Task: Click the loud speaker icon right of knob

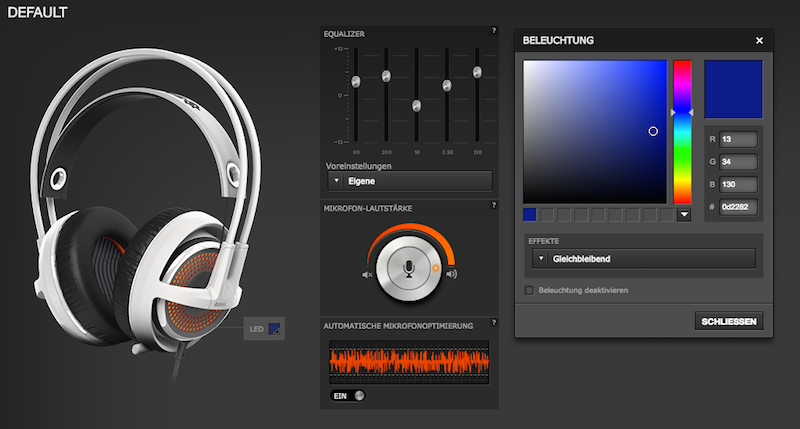Action: pyautogui.click(x=451, y=274)
